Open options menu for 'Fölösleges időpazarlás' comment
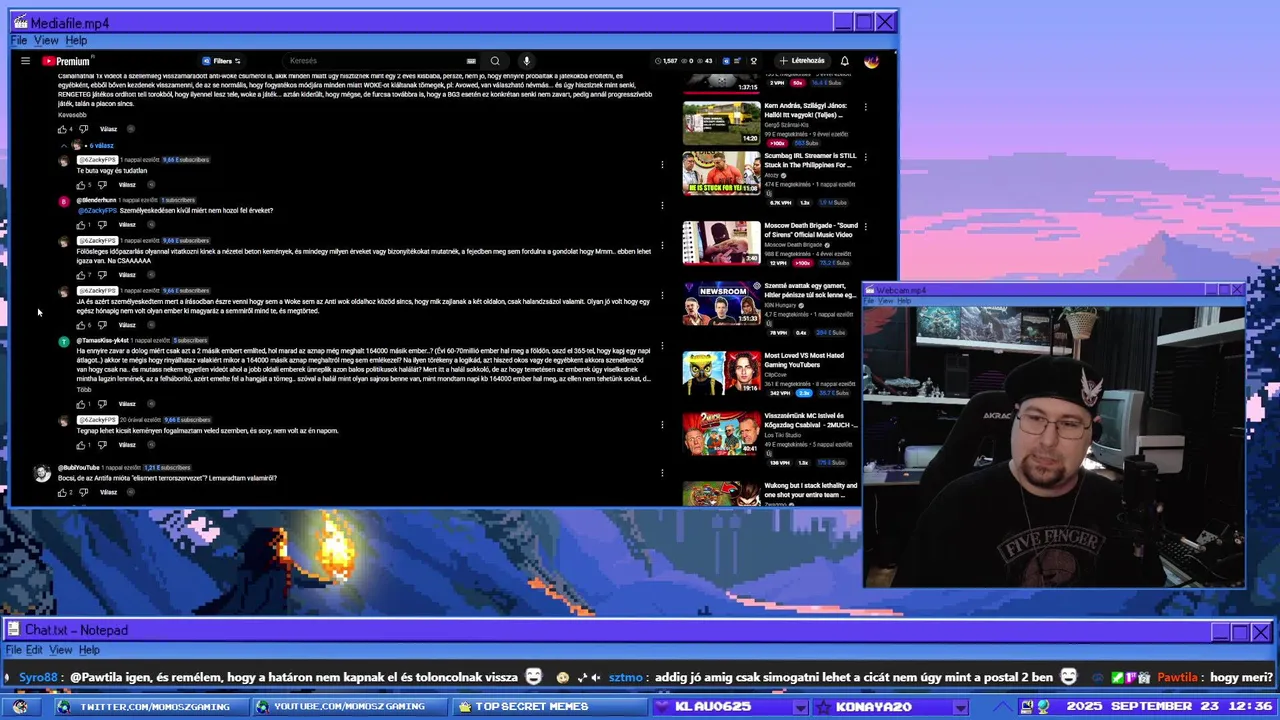Image resolution: width=1280 pixels, height=720 pixels. (662, 246)
